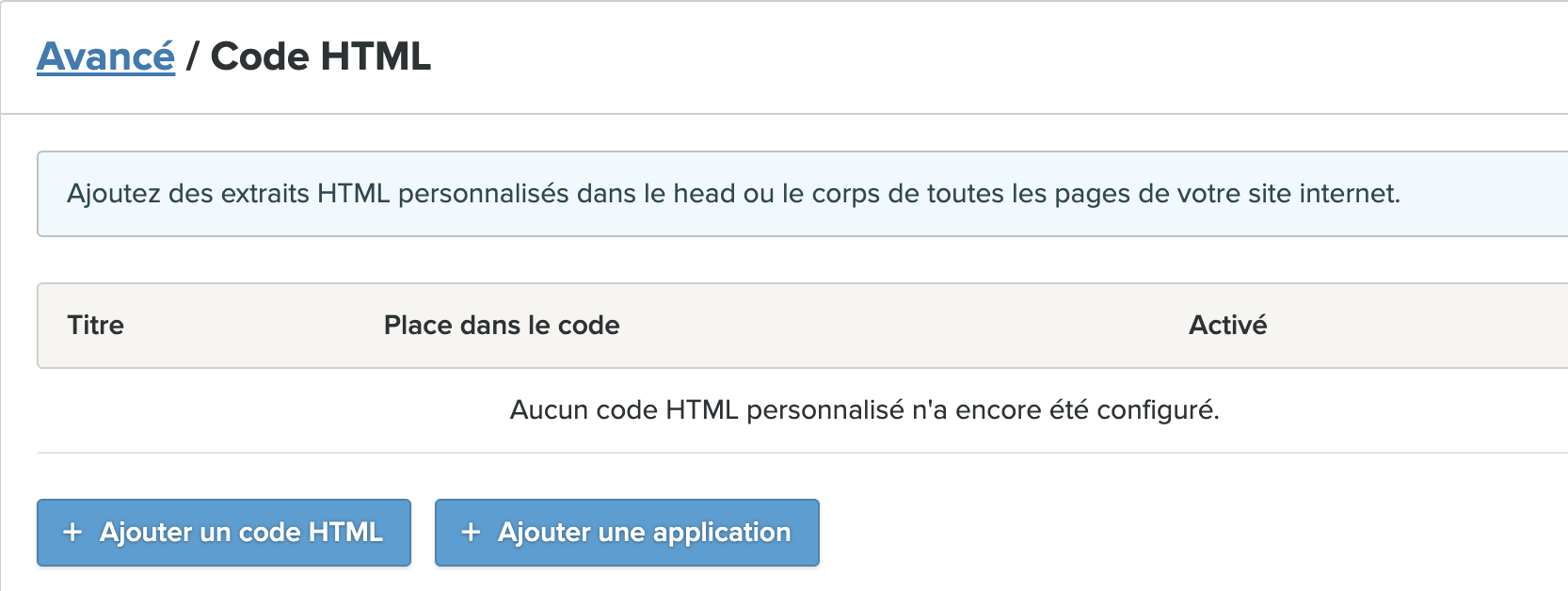Click the Ajouter un code HTML button
Image resolution: width=1568 pixels, height=591 pixels.
click(x=224, y=533)
